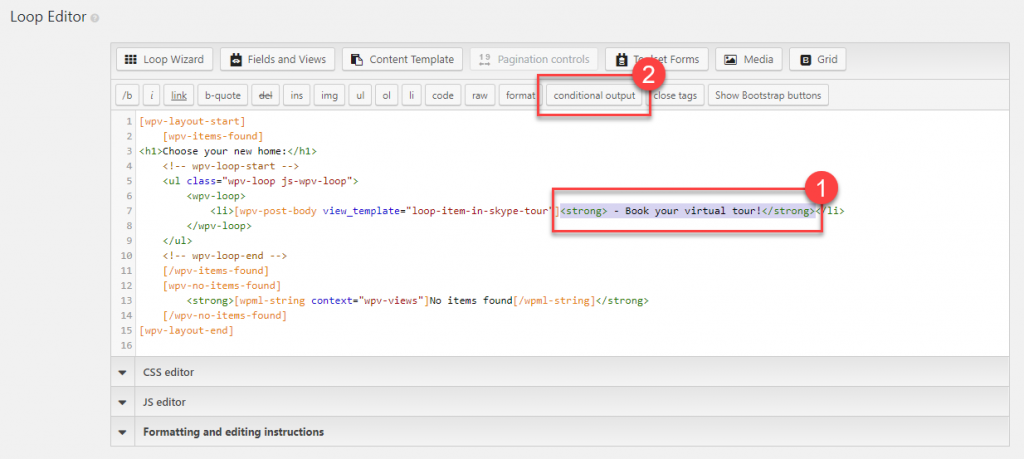Open the Loop Wizard
The width and height of the screenshot is (1024, 459).
(164, 59)
